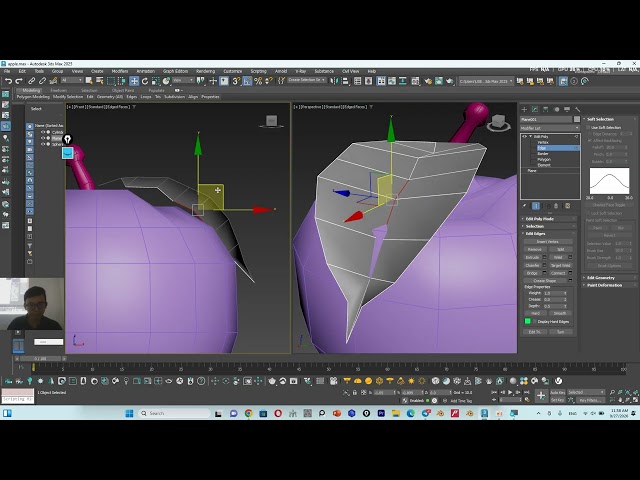Toggle the Angle Snap icon
Viewport: 640px width, 480px height.
[x=247, y=81]
